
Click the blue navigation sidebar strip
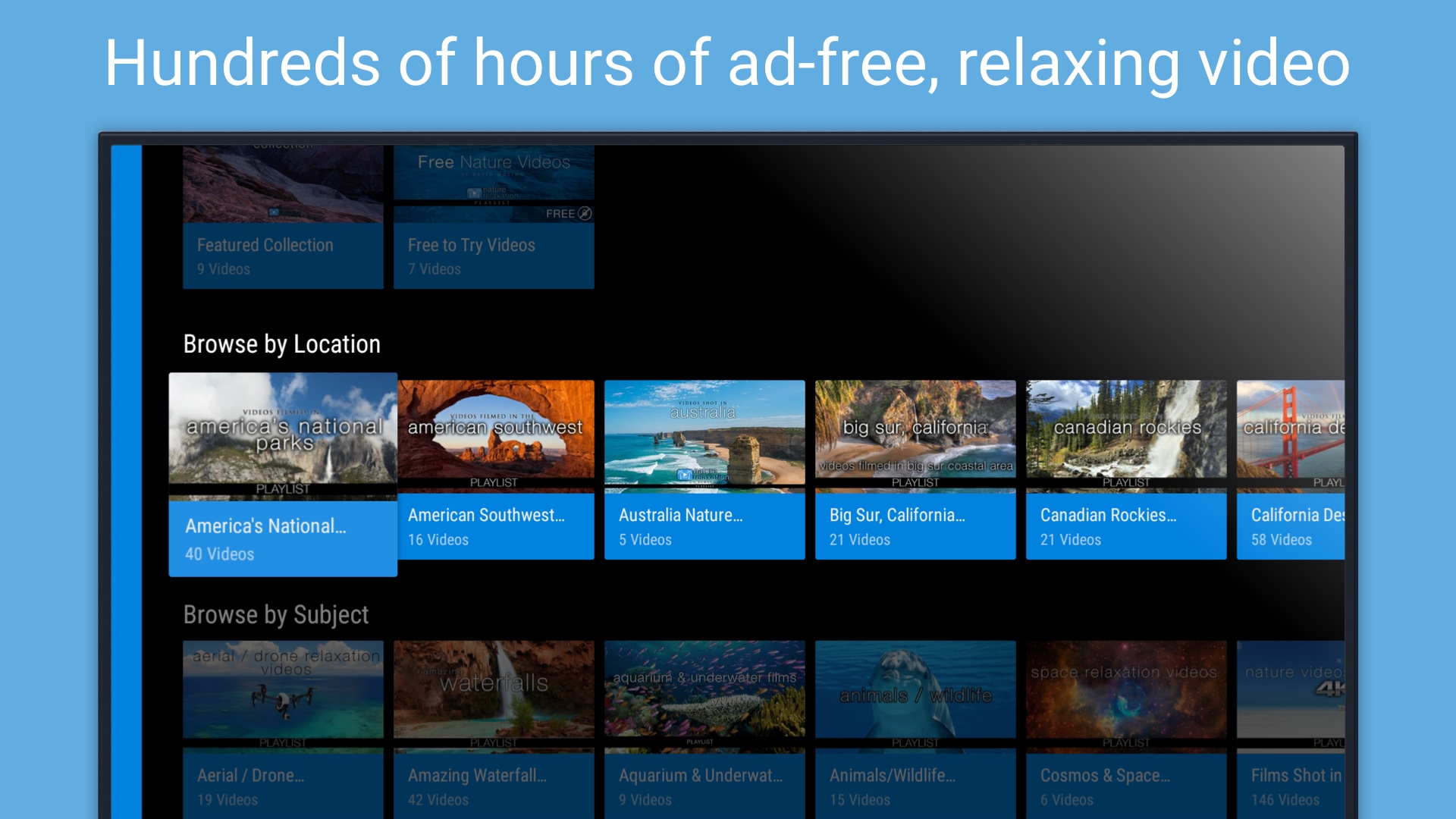click(126, 478)
